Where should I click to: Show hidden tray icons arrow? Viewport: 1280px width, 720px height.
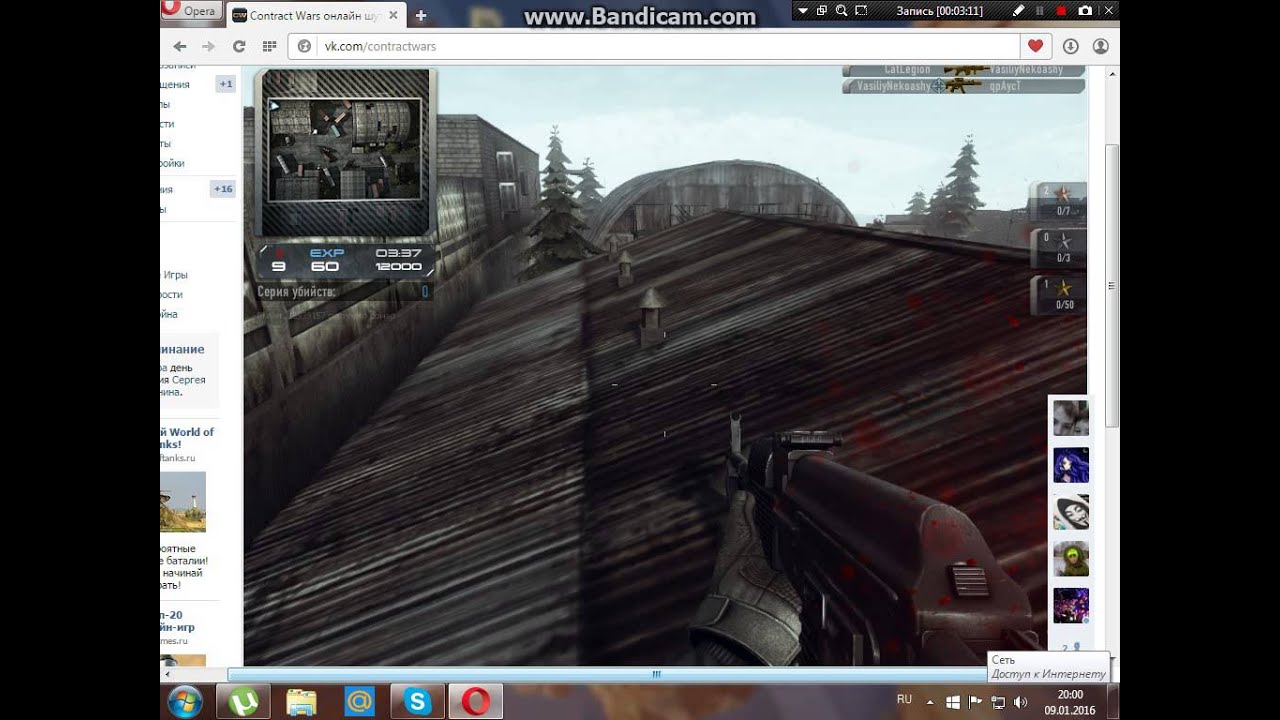click(x=930, y=702)
